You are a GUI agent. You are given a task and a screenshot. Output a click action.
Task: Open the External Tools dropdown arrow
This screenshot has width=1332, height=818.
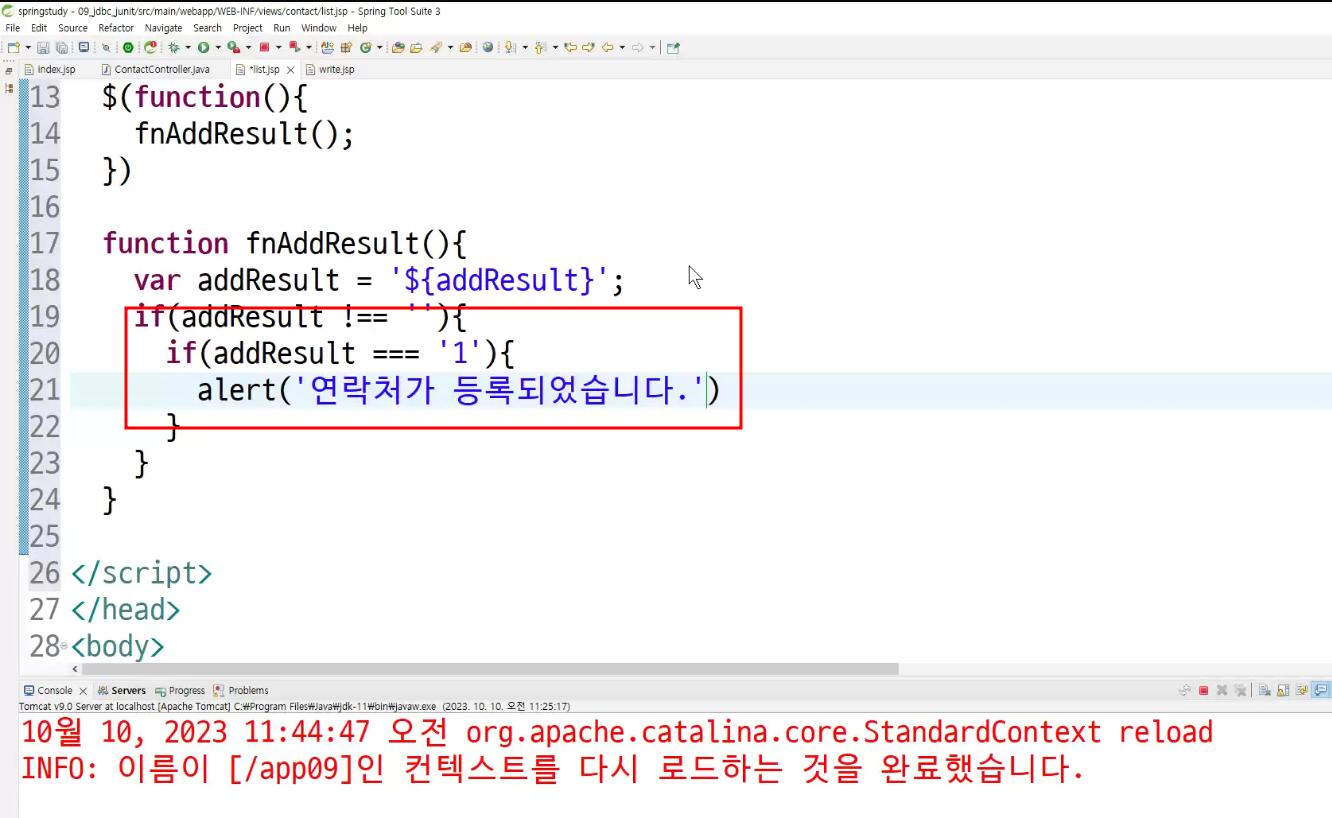click(x=248, y=47)
